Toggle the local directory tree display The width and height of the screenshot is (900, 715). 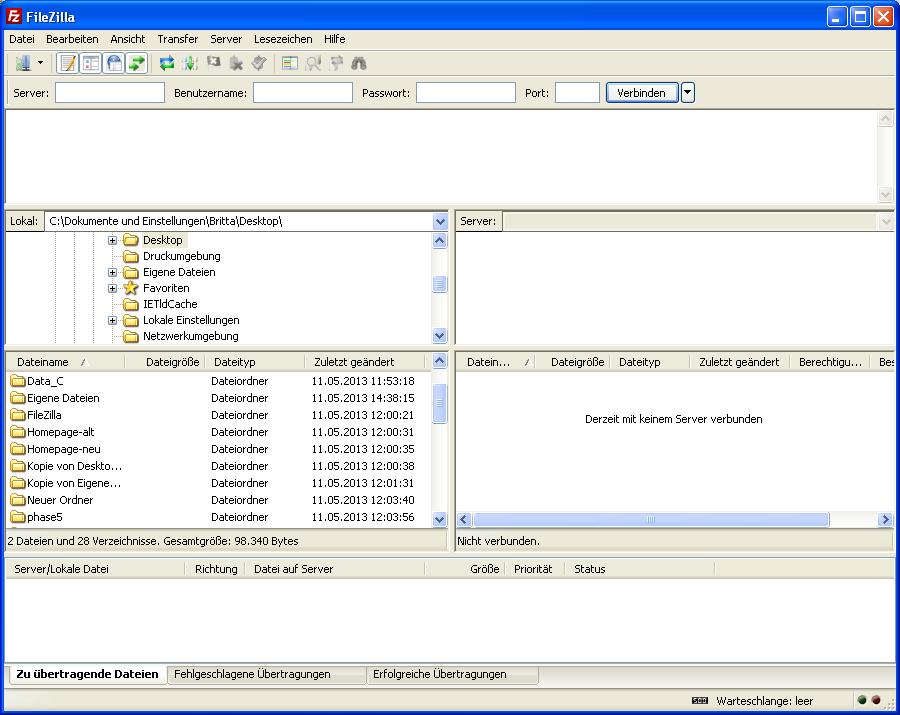pyautogui.click(x=91, y=63)
